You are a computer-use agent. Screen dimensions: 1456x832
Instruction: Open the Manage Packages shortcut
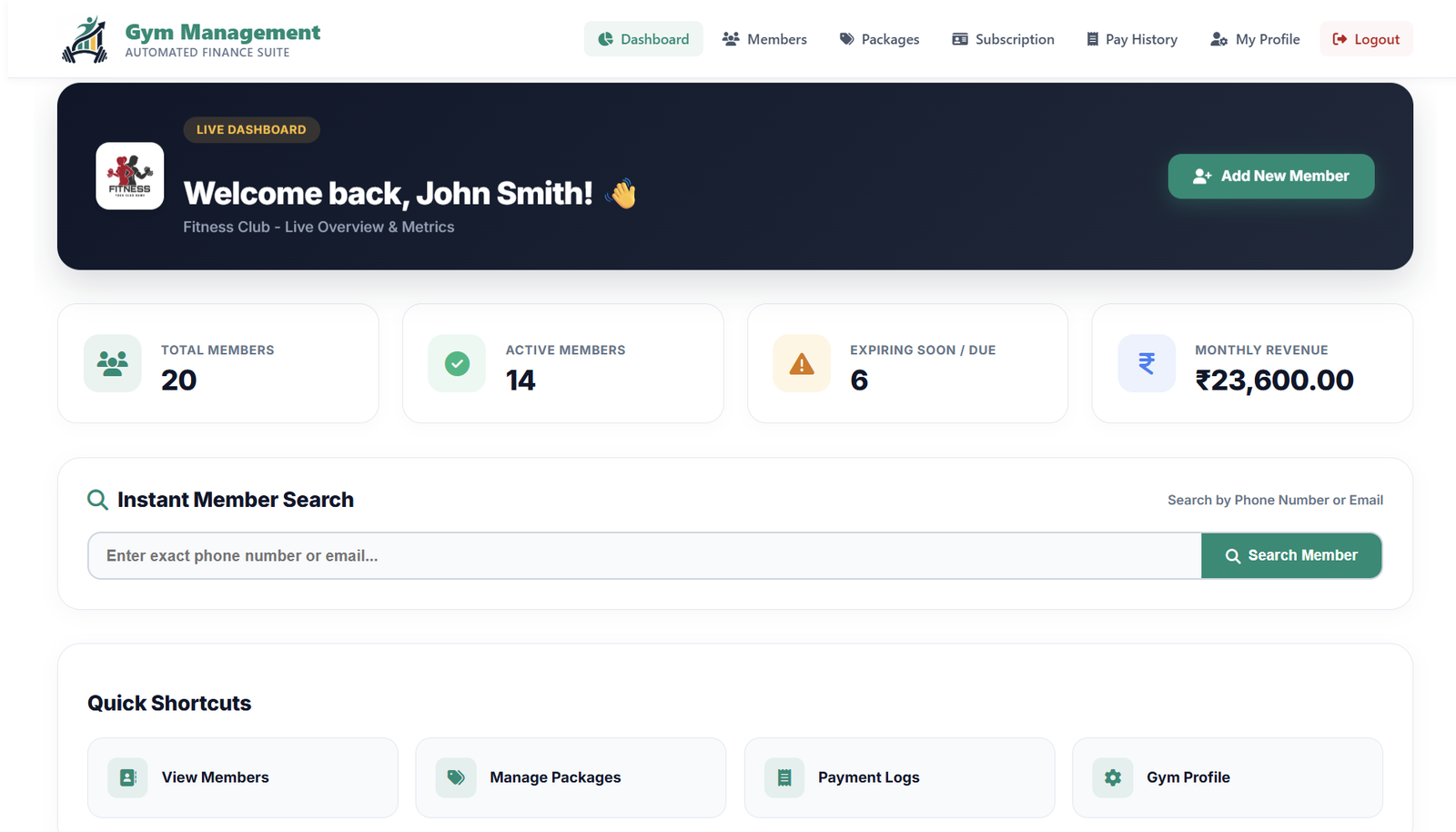coord(571,777)
